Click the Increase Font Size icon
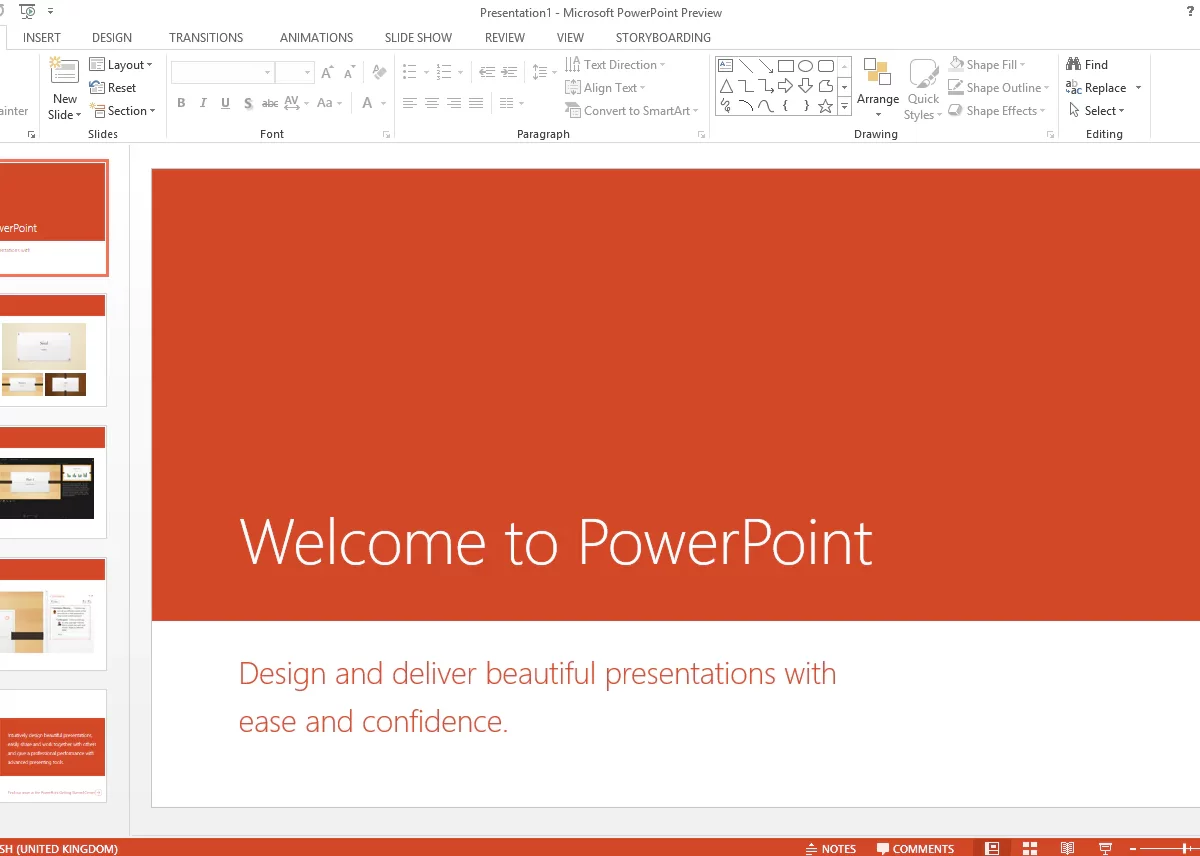 327,72
